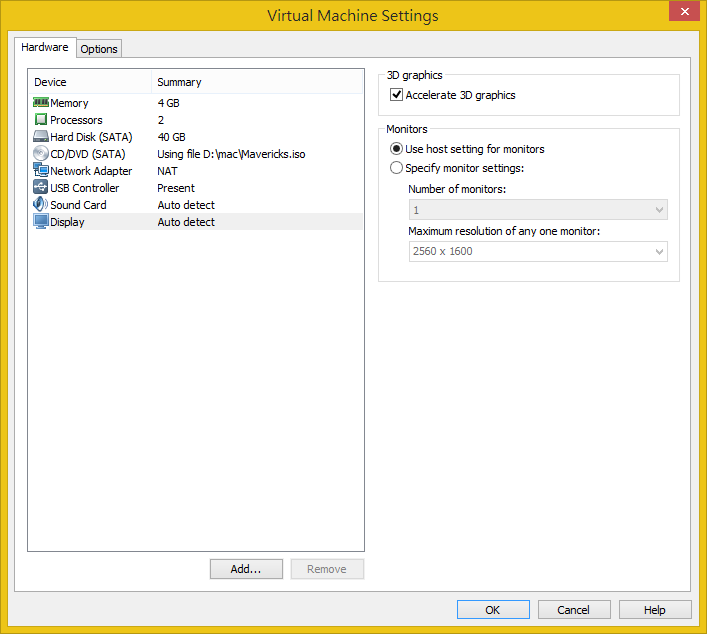Switch to the Hardware tab

tap(45, 47)
